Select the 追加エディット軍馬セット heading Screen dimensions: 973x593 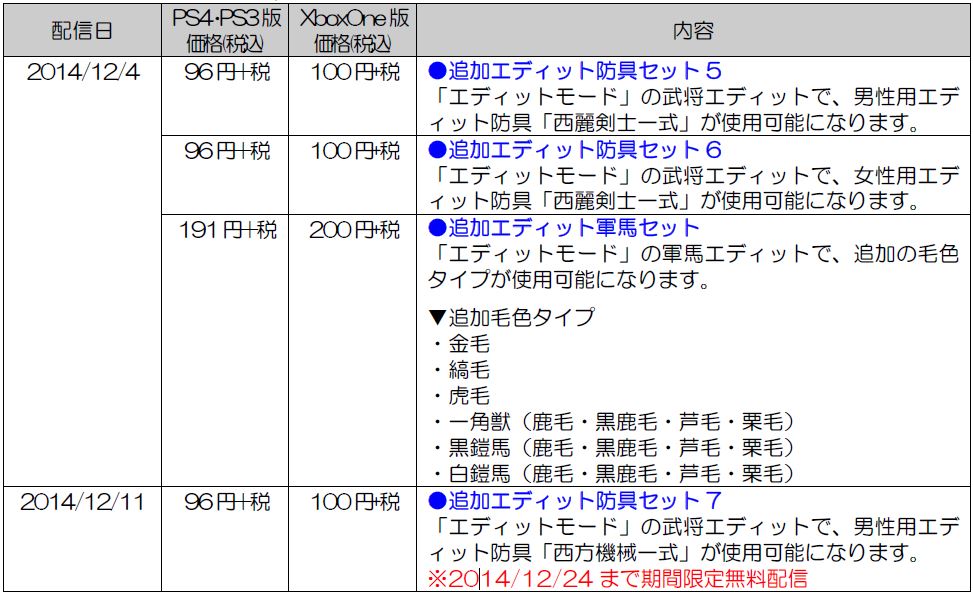coord(564,229)
